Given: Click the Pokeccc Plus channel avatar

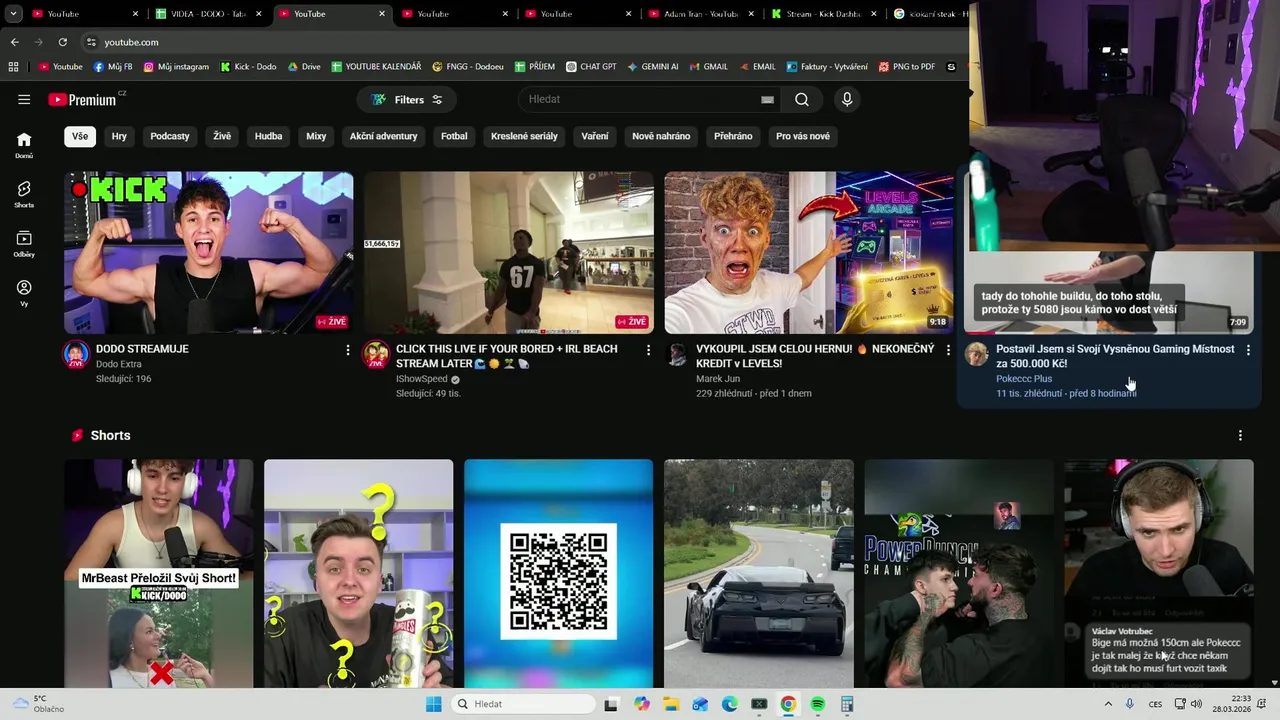Looking at the screenshot, I should point(977,354).
